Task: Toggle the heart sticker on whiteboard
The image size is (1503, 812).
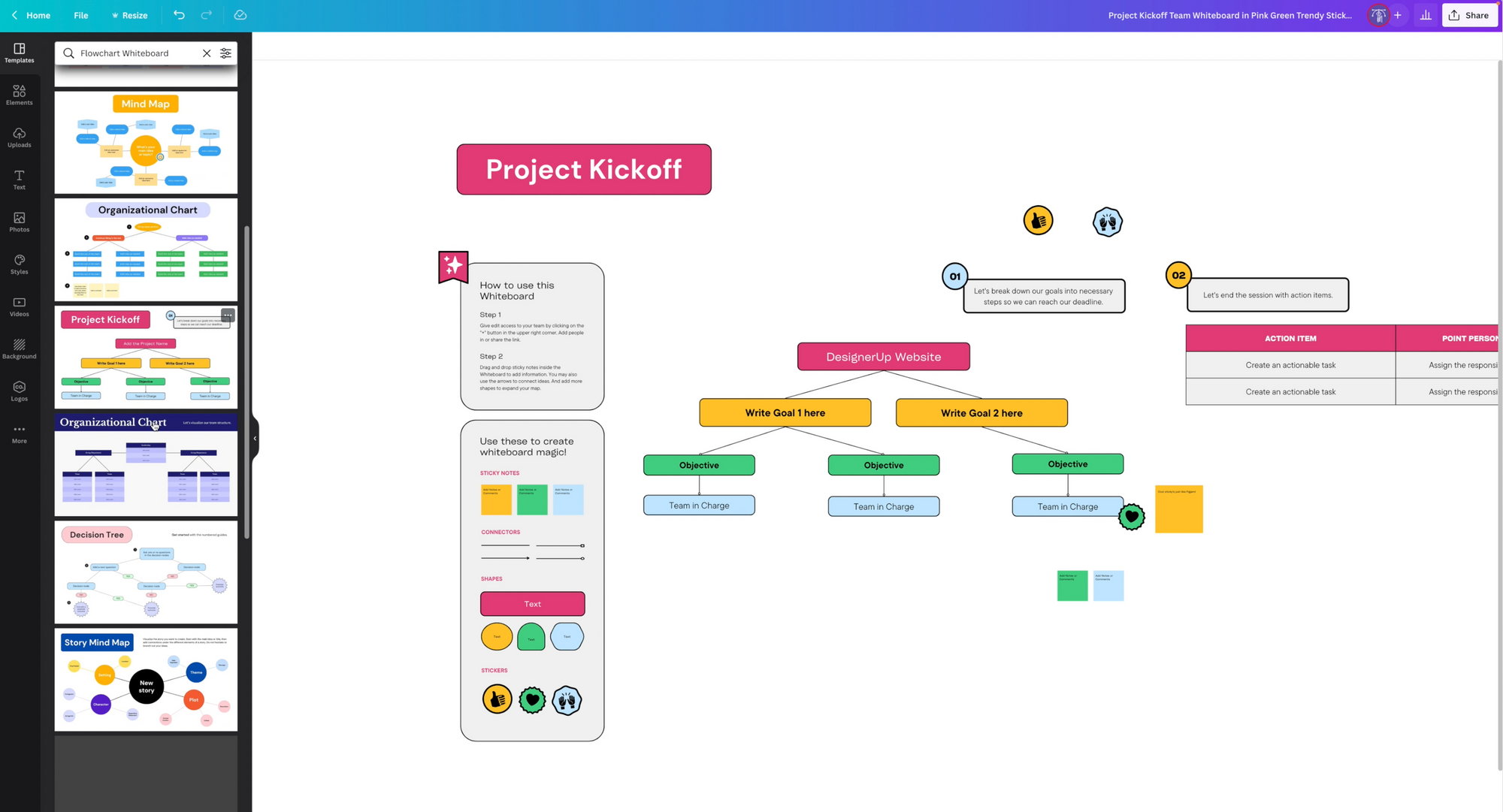Action: pos(1130,517)
